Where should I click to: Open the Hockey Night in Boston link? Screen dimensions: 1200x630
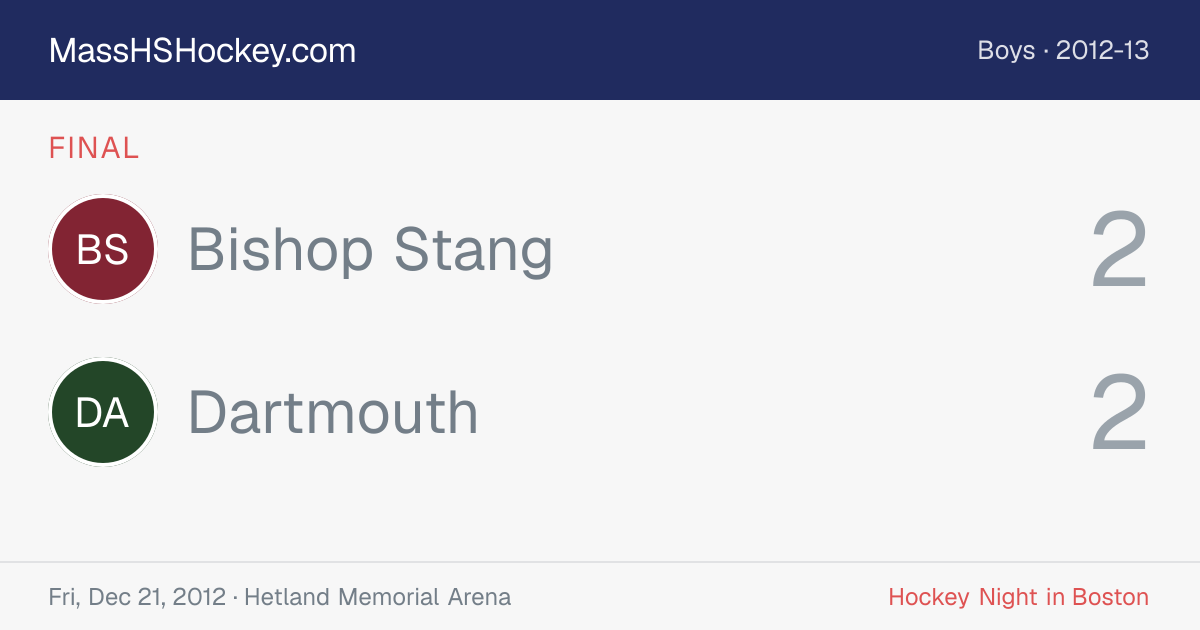coord(1018,597)
